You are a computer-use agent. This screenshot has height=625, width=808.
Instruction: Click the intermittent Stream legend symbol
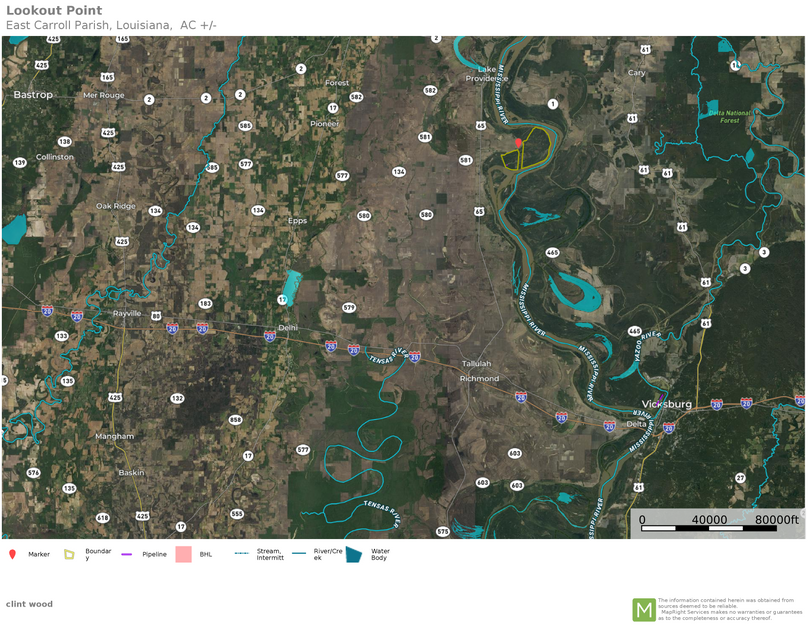click(x=241, y=553)
